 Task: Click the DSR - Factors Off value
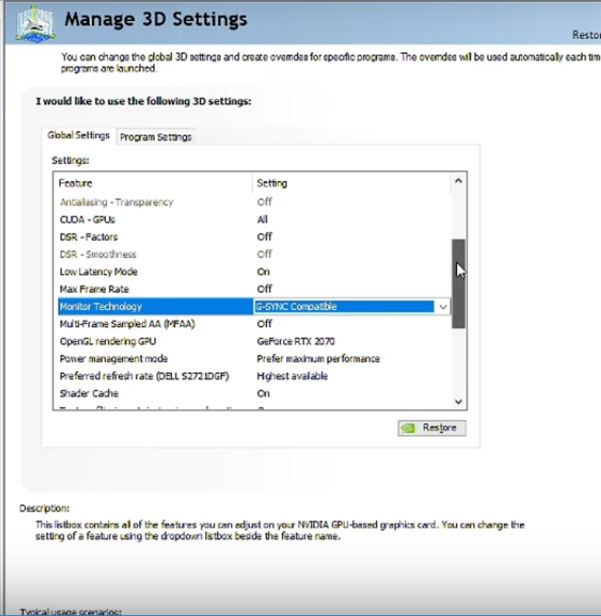264,237
